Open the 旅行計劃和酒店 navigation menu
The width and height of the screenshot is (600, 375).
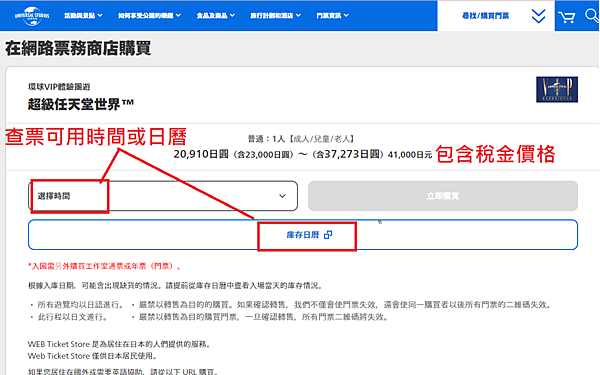276,16
